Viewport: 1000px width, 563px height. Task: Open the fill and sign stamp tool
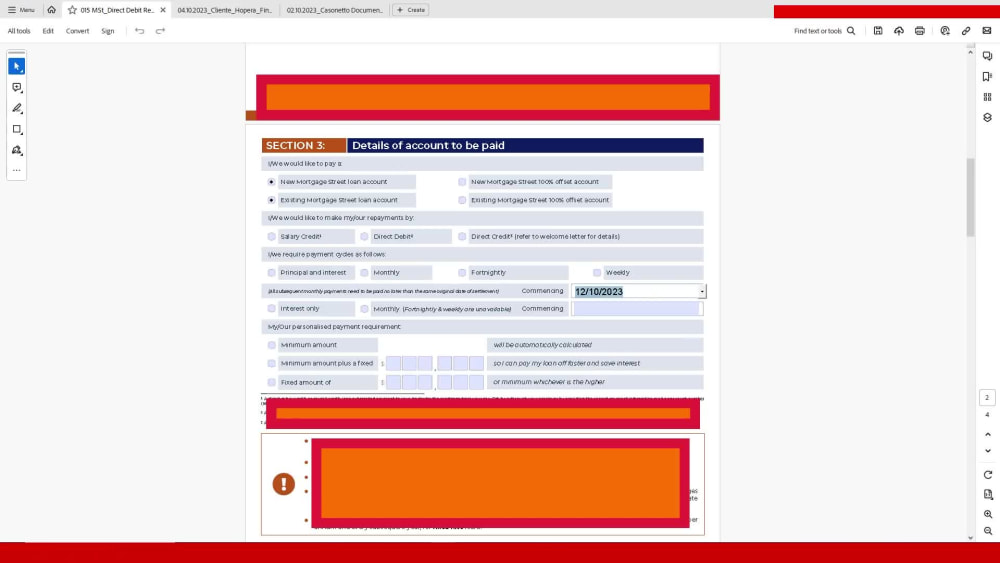pos(17,150)
